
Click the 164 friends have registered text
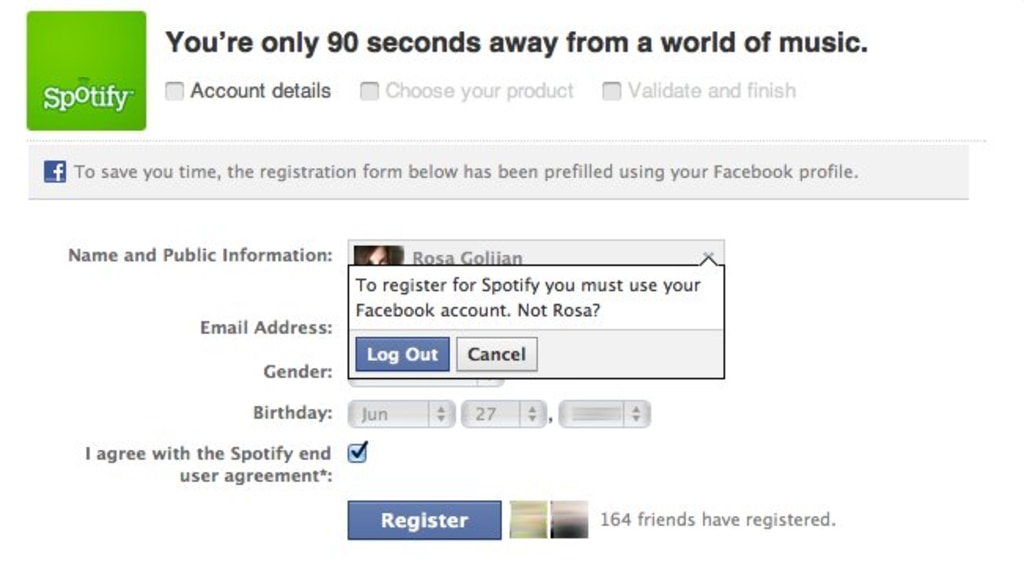[717, 520]
